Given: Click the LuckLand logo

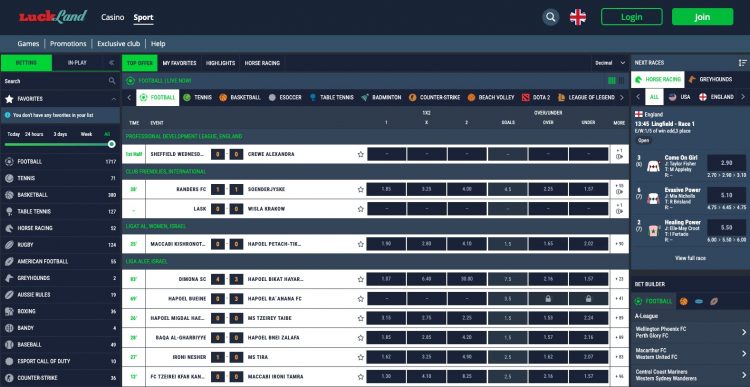Looking at the screenshot, I should point(53,17).
